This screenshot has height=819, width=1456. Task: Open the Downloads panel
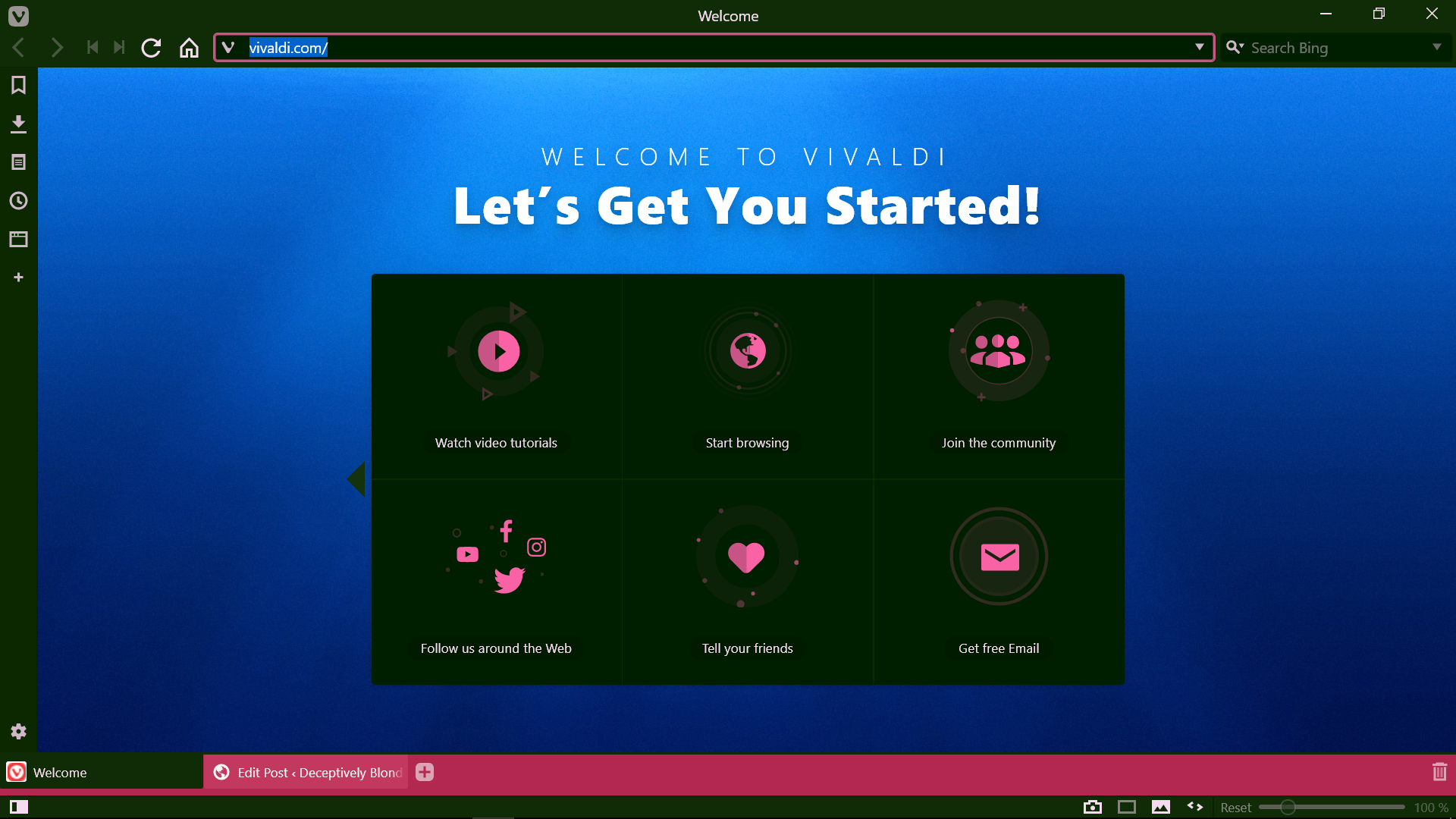pos(18,124)
